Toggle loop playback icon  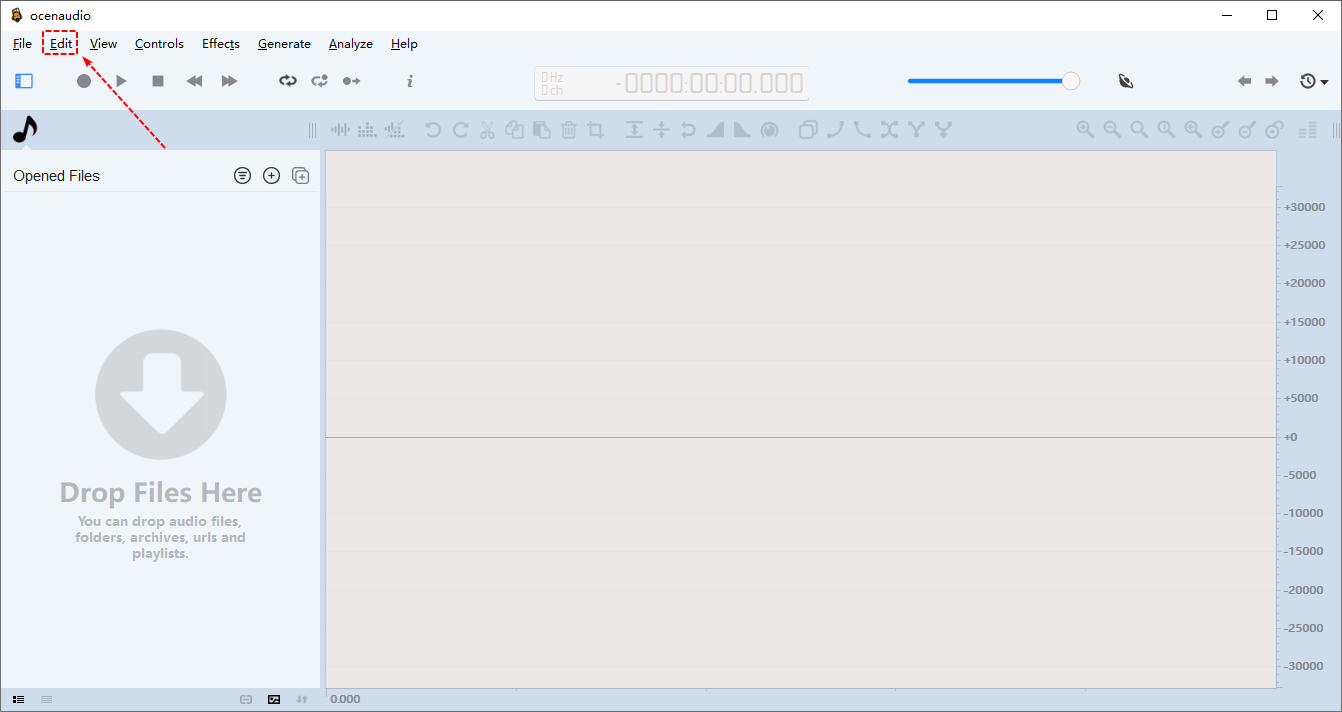[x=288, y=81]
